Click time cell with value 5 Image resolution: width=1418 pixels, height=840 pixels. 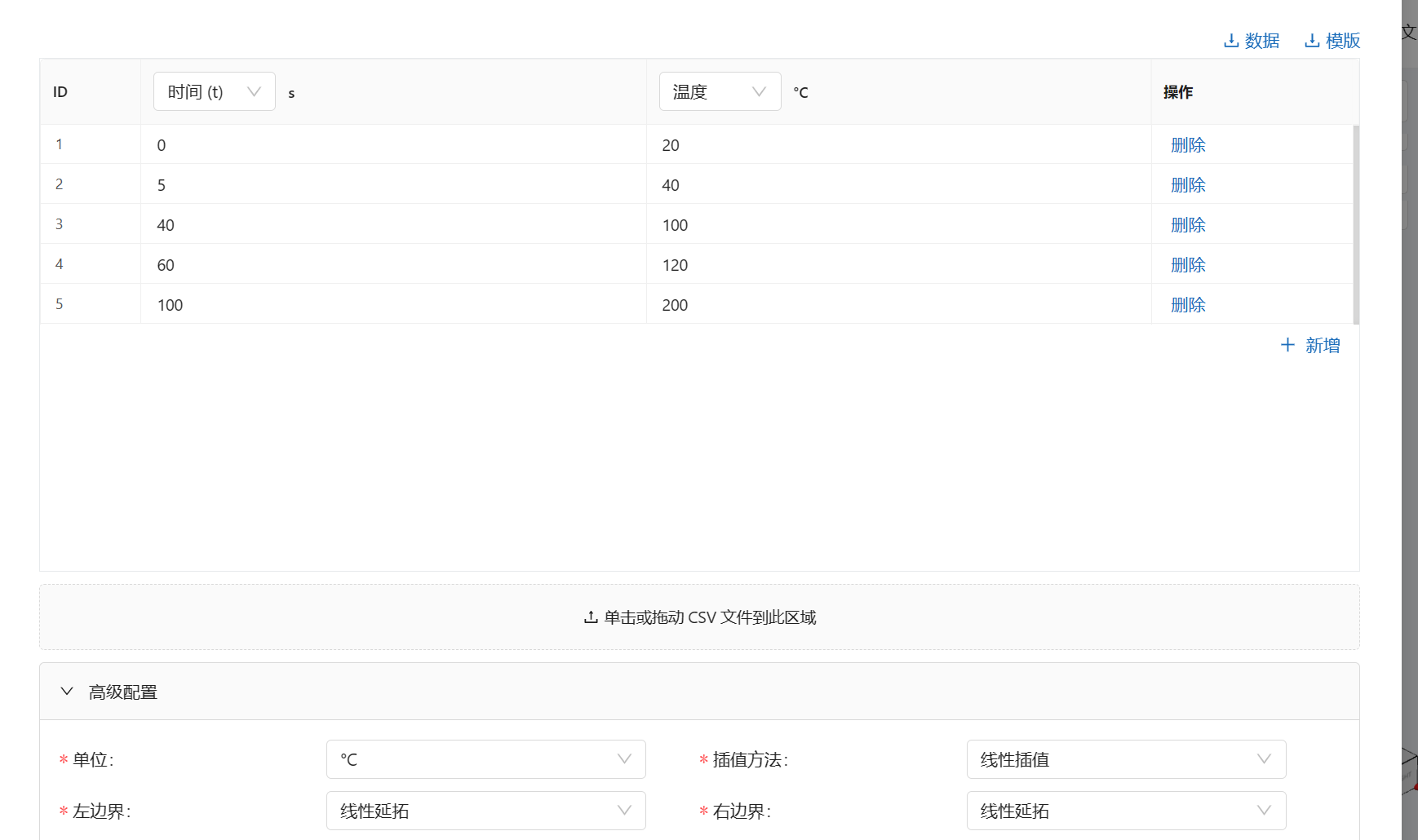[393, 184]
